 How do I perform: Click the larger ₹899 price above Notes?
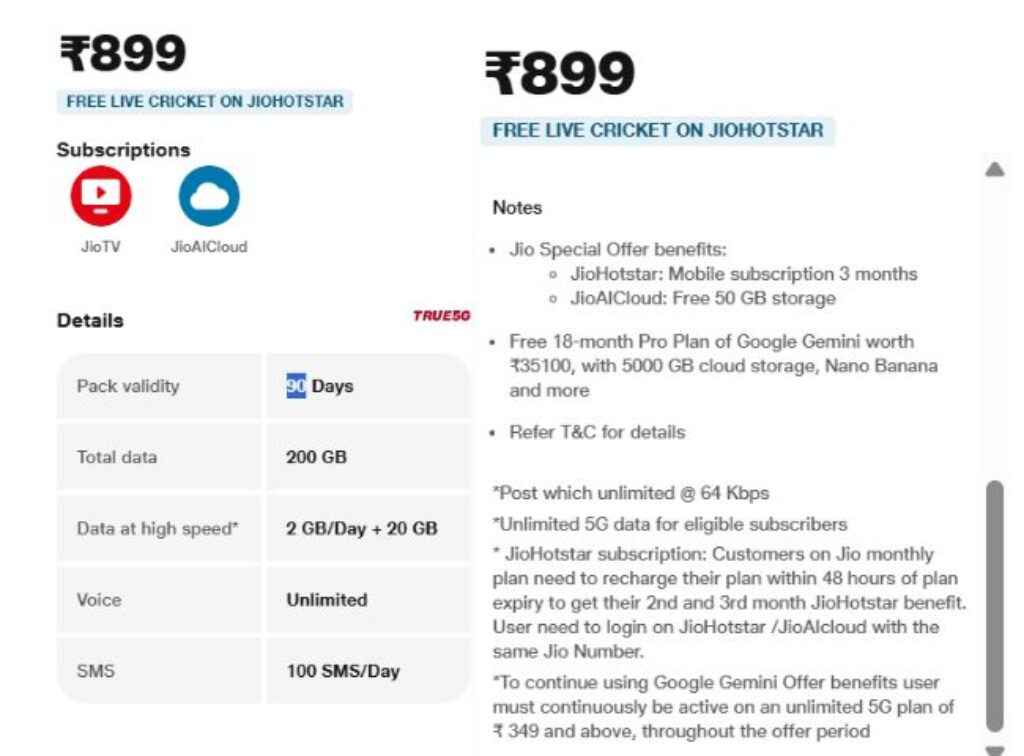560,74
